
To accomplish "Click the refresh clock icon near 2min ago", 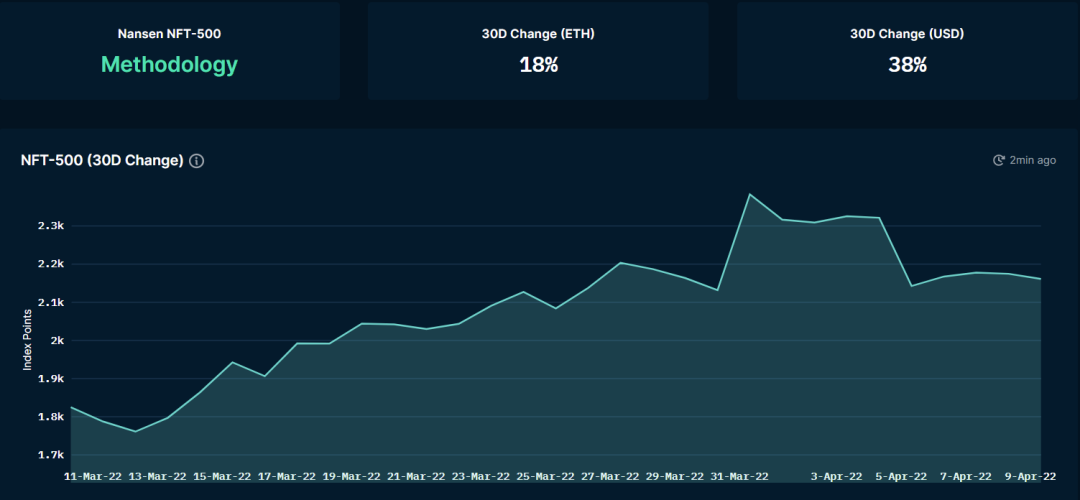I will 998,160.
